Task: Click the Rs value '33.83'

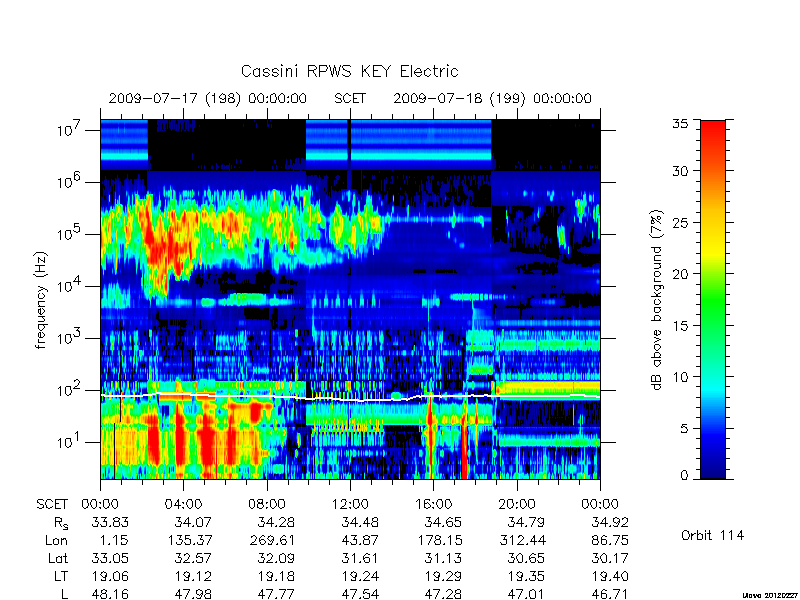Action: tap(110, 522)
